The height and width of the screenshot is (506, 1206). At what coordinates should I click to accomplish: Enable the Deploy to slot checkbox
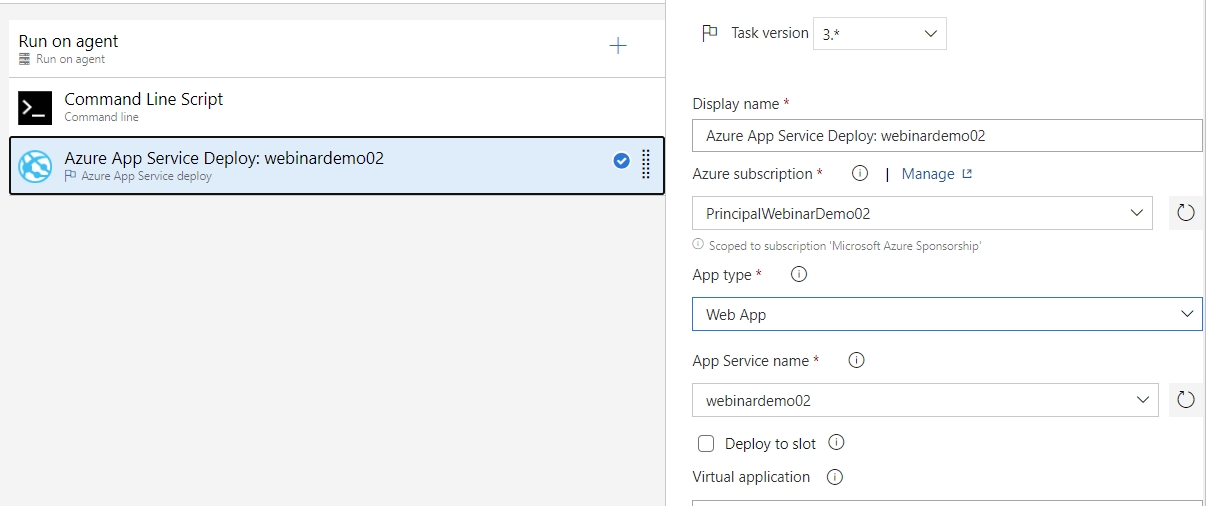(x=706, y=443)
